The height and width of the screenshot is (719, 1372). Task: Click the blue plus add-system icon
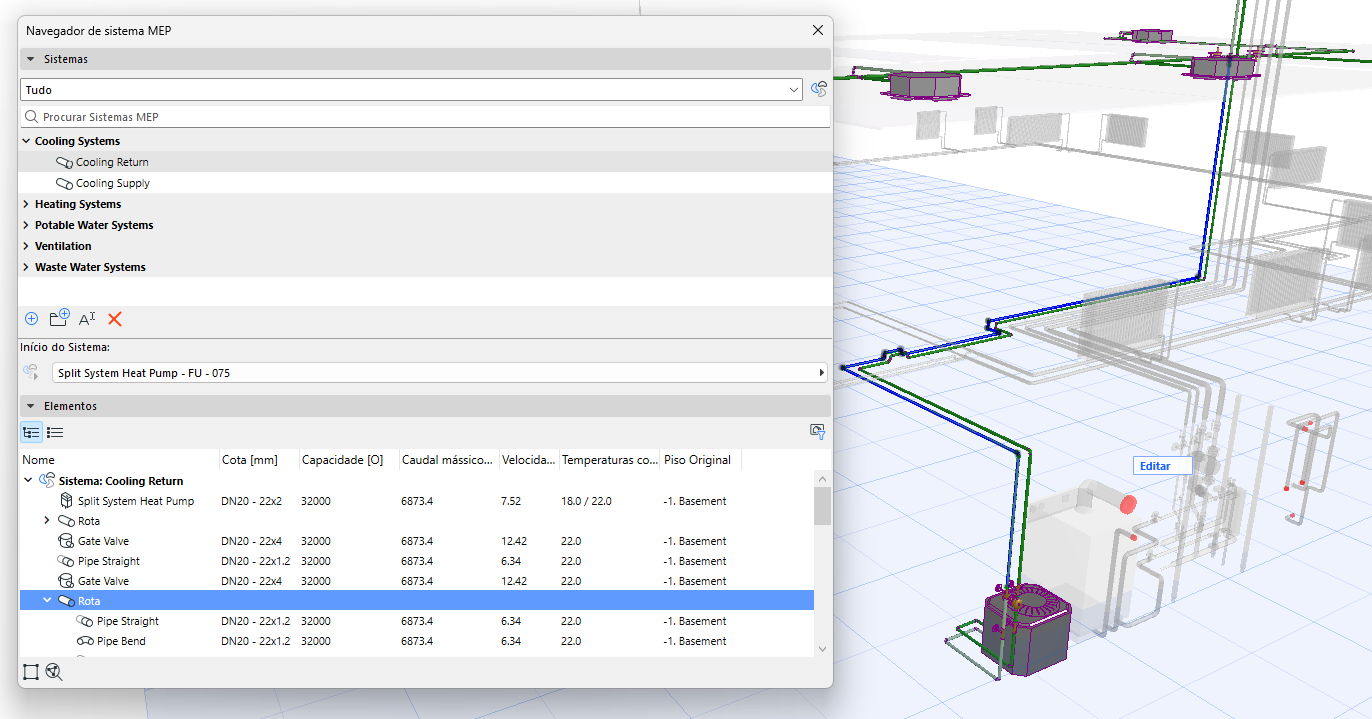click(x=31, y=319)
